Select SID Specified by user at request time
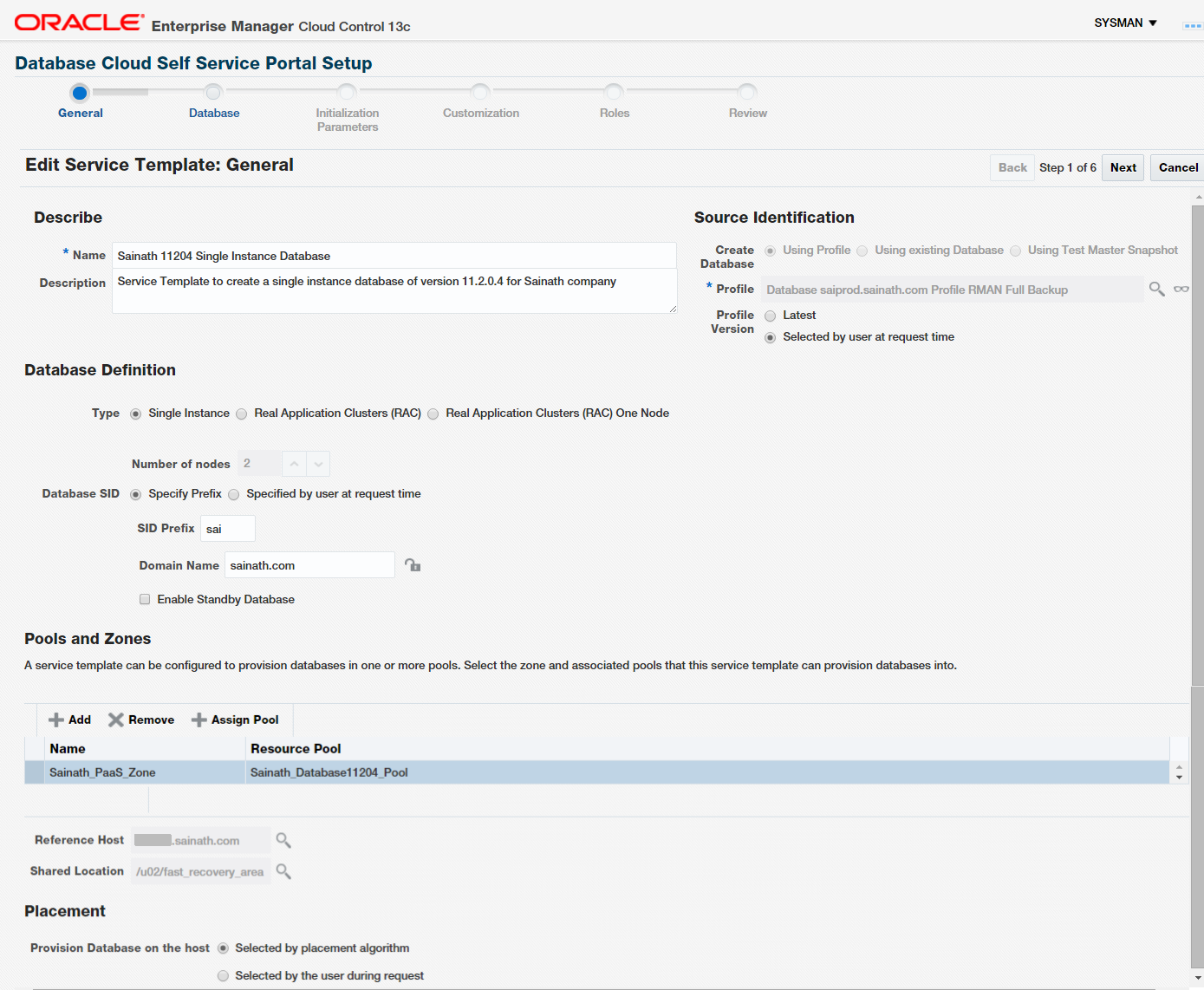The height and width of the screenshot is (990, 1204). click(233, 494)
